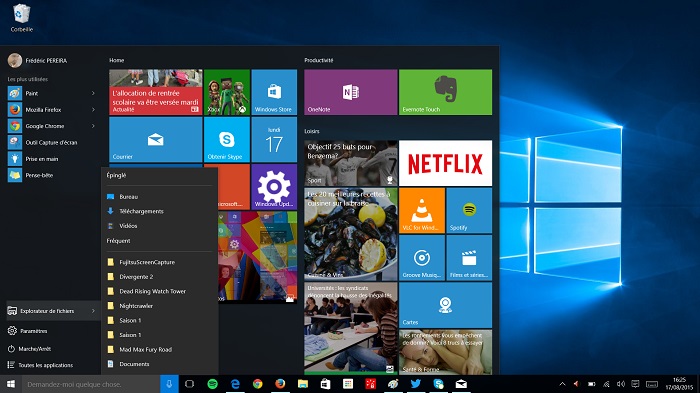Click the volume icon in system tray

coord(621,384)
